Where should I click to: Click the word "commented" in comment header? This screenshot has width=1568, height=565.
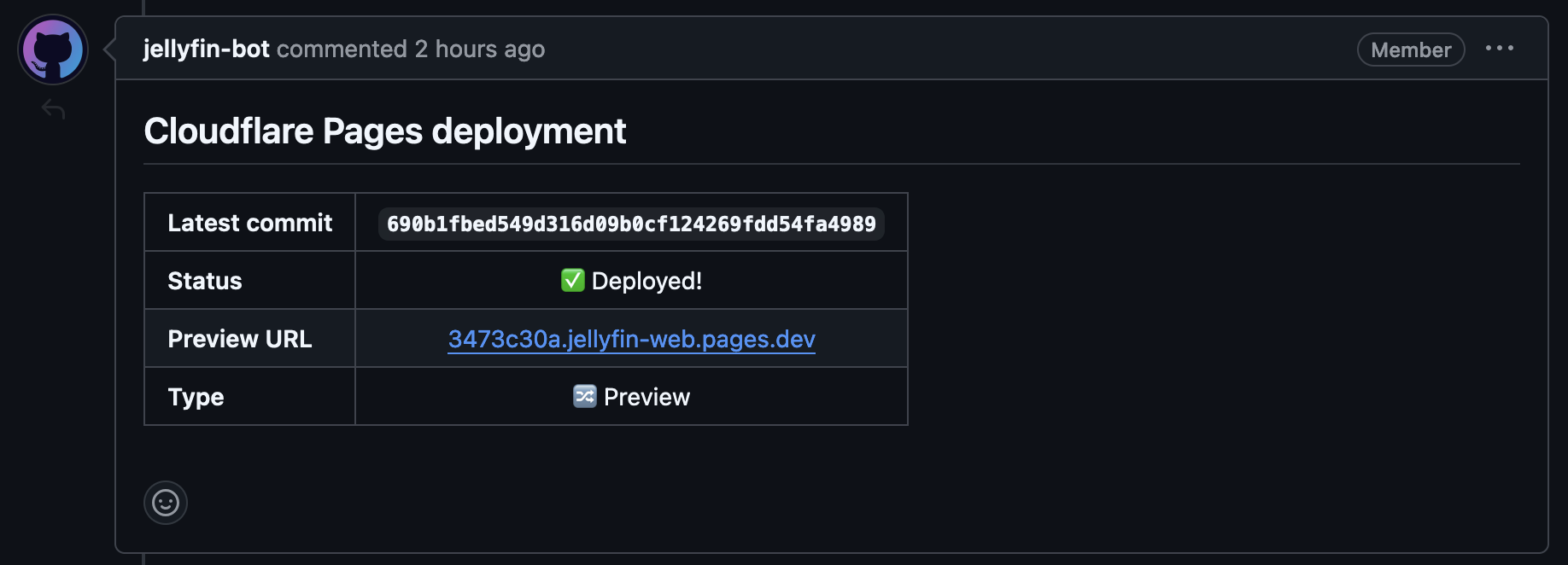pos(342,50)
